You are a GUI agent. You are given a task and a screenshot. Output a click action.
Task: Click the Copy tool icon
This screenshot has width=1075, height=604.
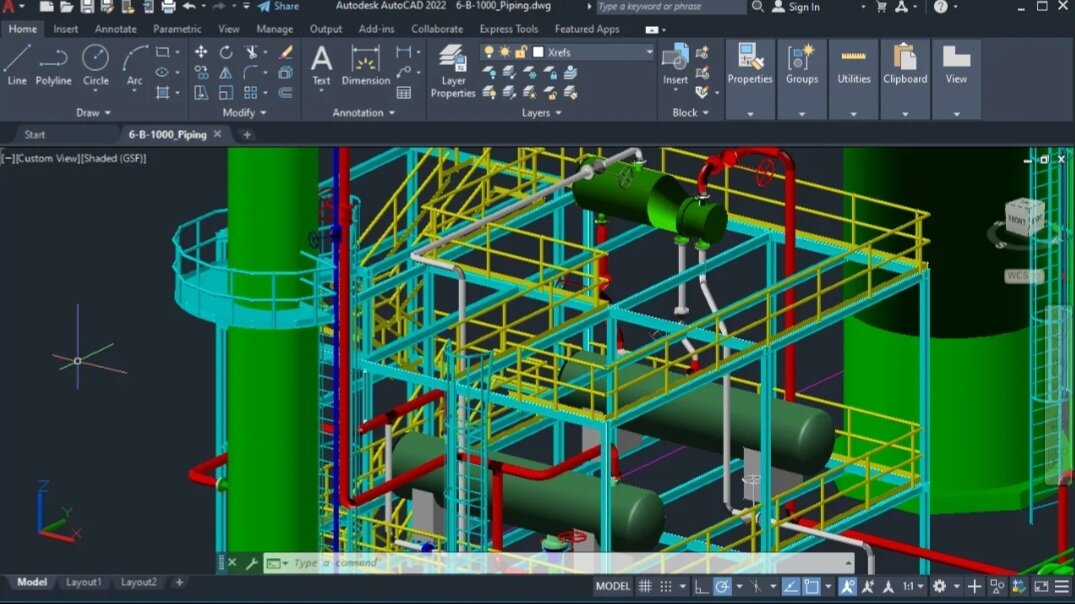pyautogui.click(x=201, y=72)
